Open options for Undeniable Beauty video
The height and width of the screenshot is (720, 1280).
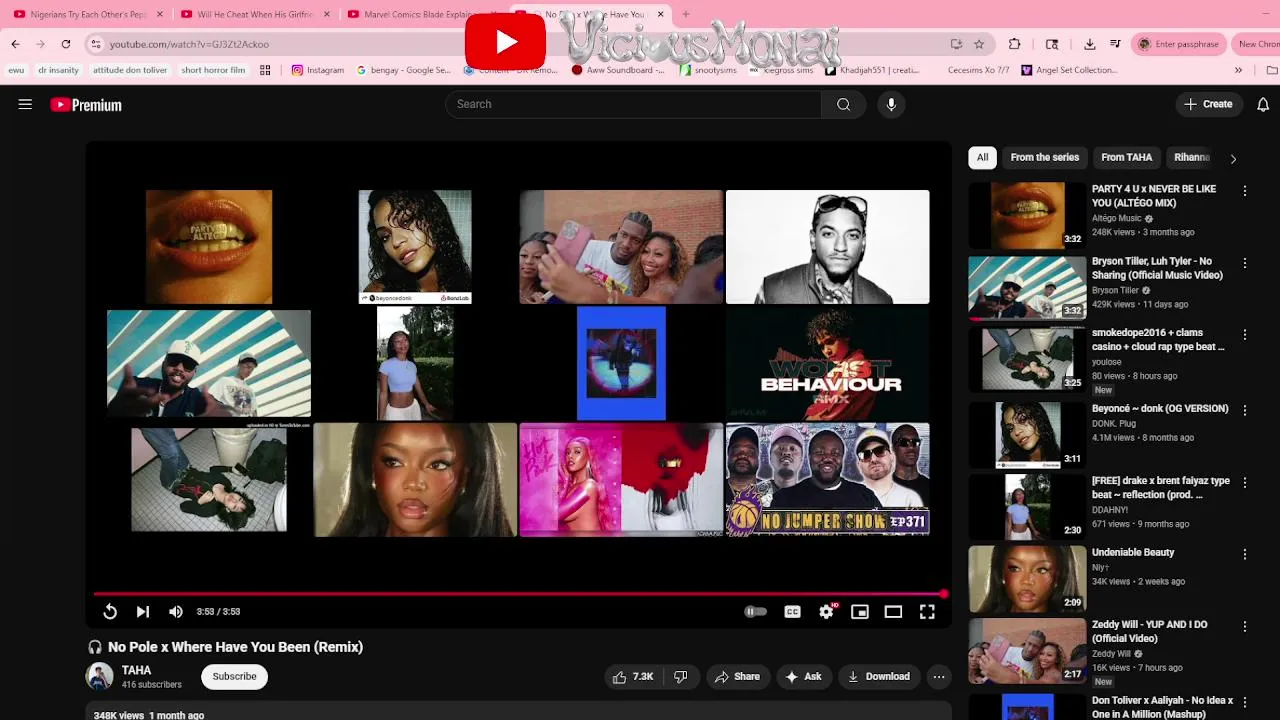tap(1245, 554)
